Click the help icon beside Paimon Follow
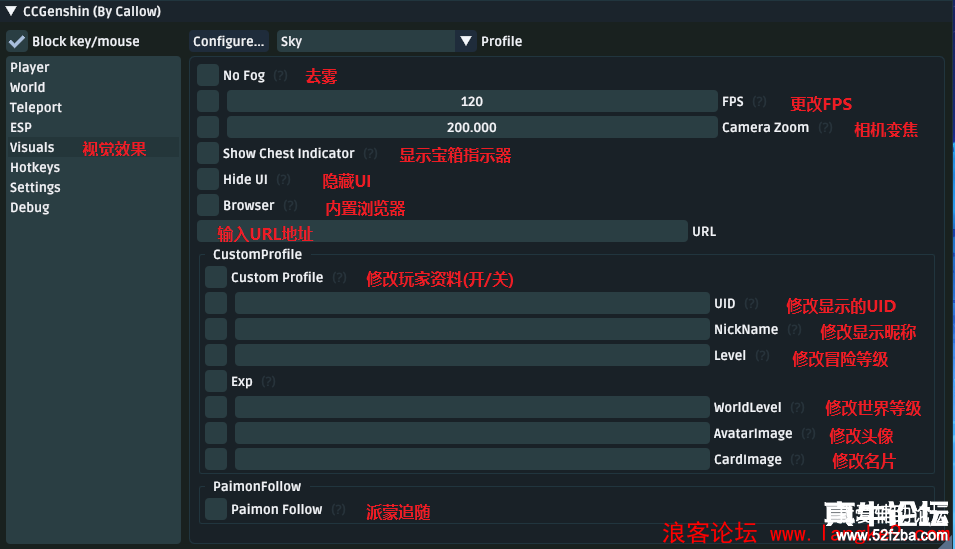Viewport: 955px width, 549px height. point(338,509)
